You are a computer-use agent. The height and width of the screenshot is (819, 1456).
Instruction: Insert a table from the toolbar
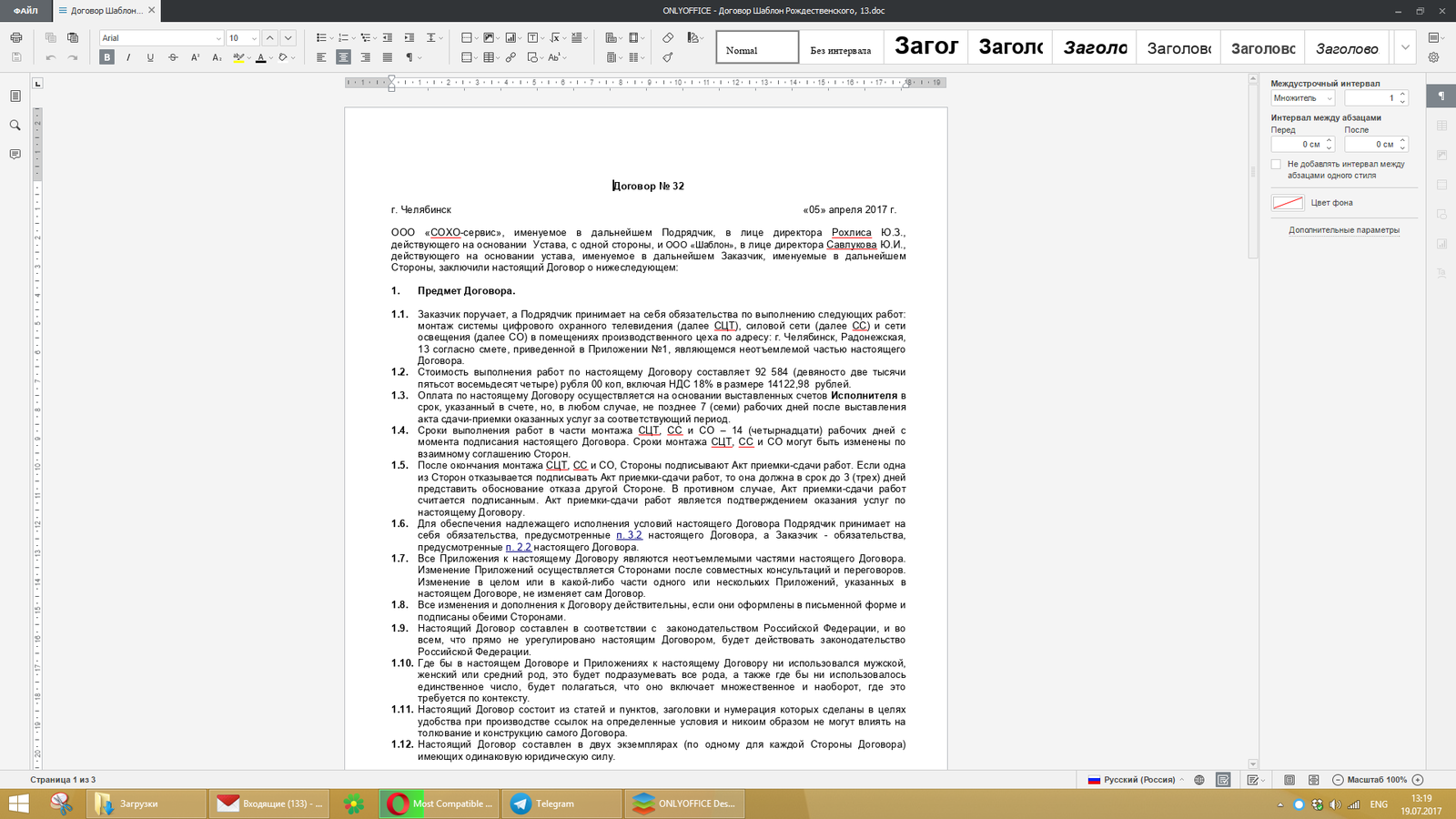pyautogui.click(x=489, y=57)
